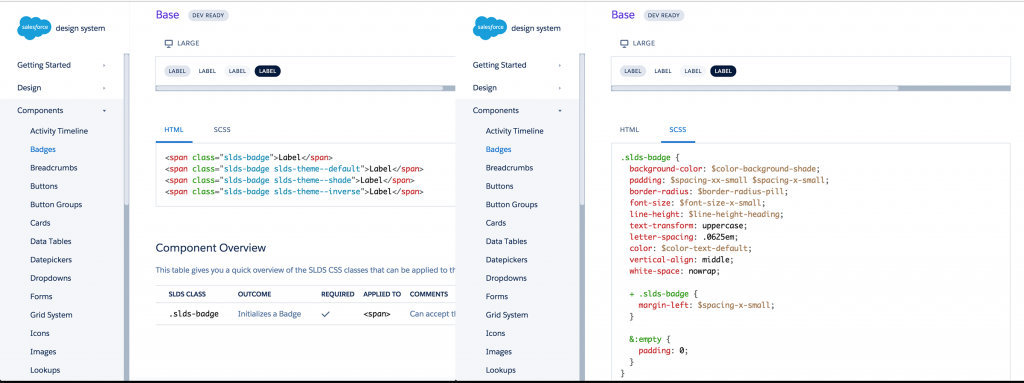The width and height of the screenshot is (1024, 383).
Task: Open Lookups in the left page sidebar
Action: 45,370
